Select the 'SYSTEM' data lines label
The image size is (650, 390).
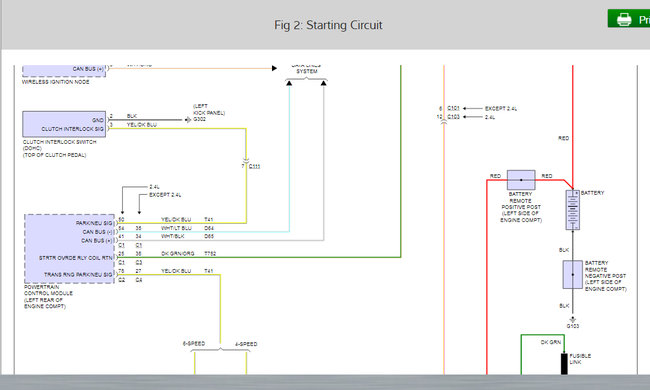click(x=307, y=71)
